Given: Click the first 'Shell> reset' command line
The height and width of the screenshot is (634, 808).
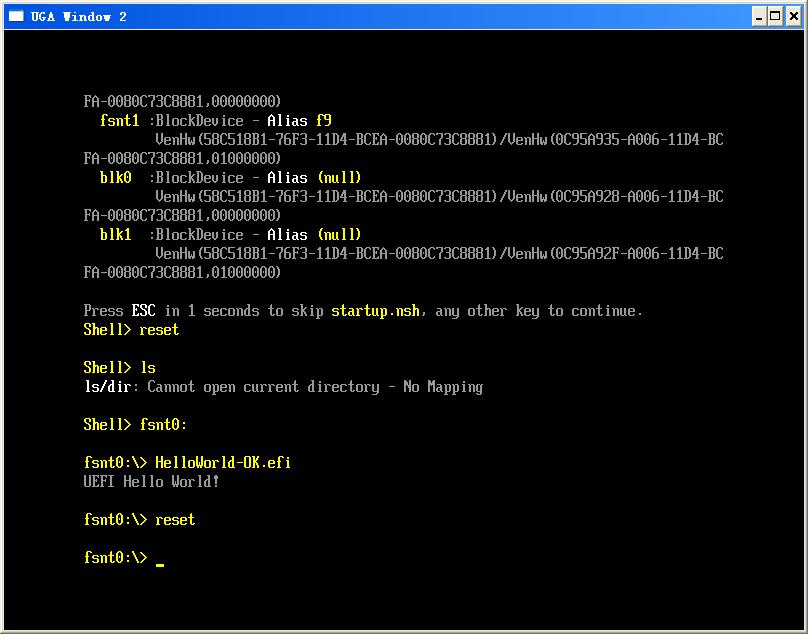Looking at the screenshot, I should tap(131, 329).
